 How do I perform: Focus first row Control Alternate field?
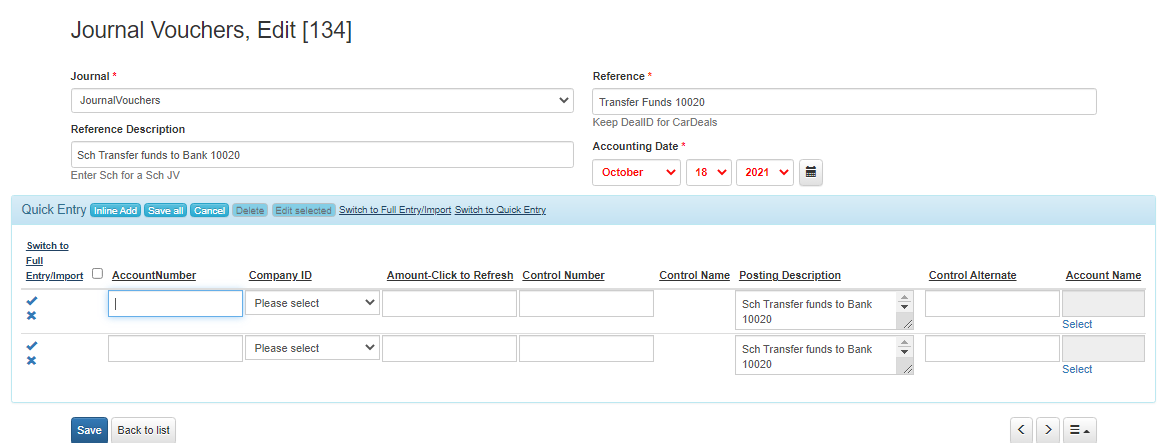992,303
